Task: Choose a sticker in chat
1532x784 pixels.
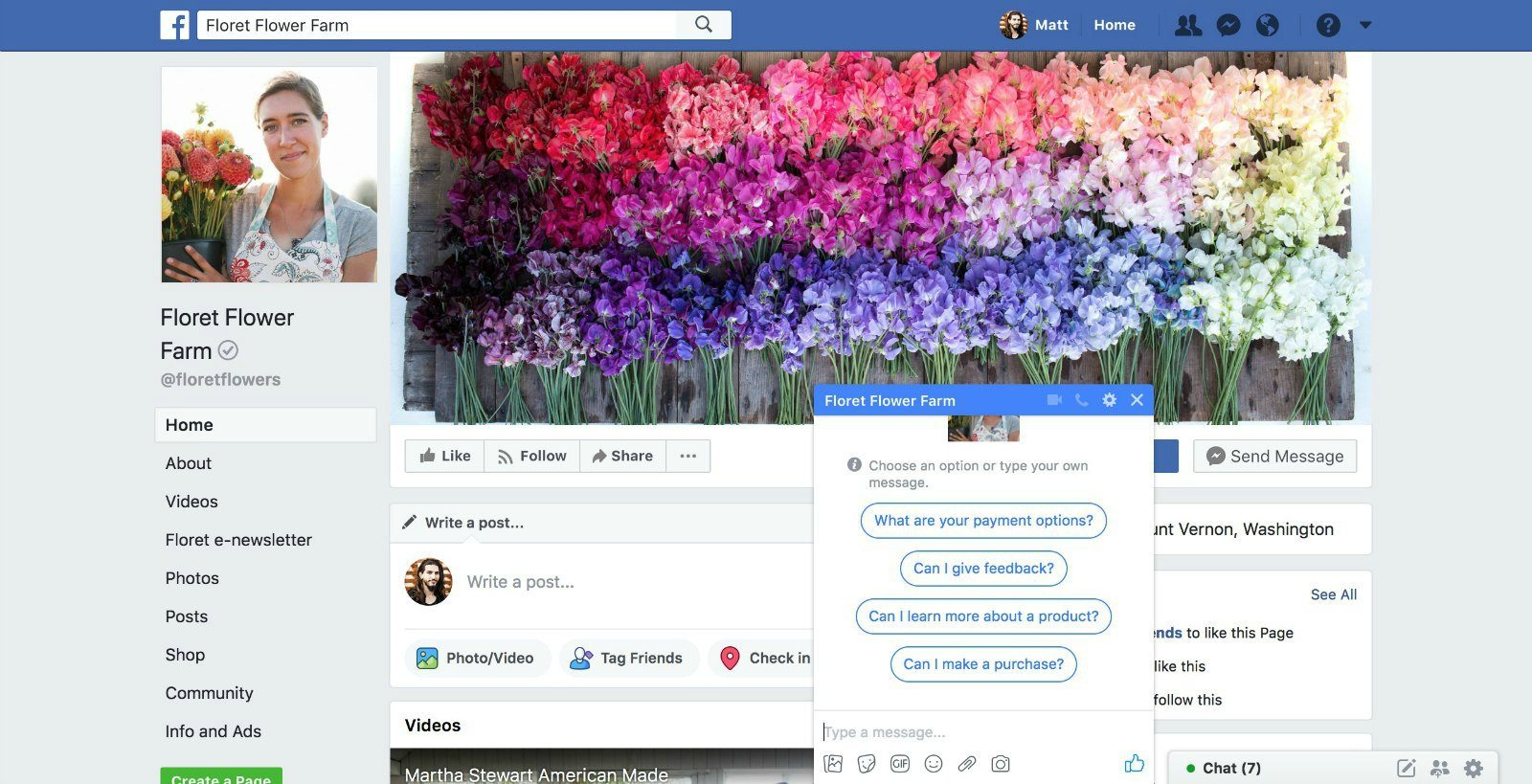Action: 867,764
